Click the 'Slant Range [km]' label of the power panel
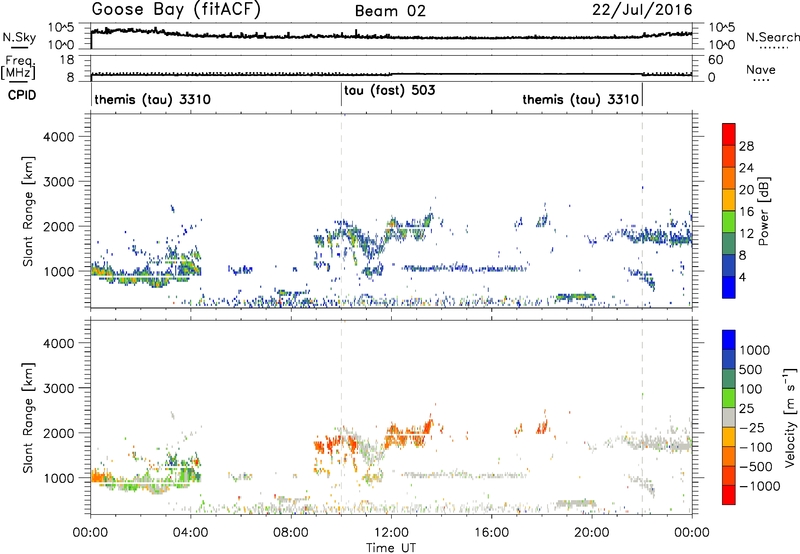The image size is (800, 554). 28,211
